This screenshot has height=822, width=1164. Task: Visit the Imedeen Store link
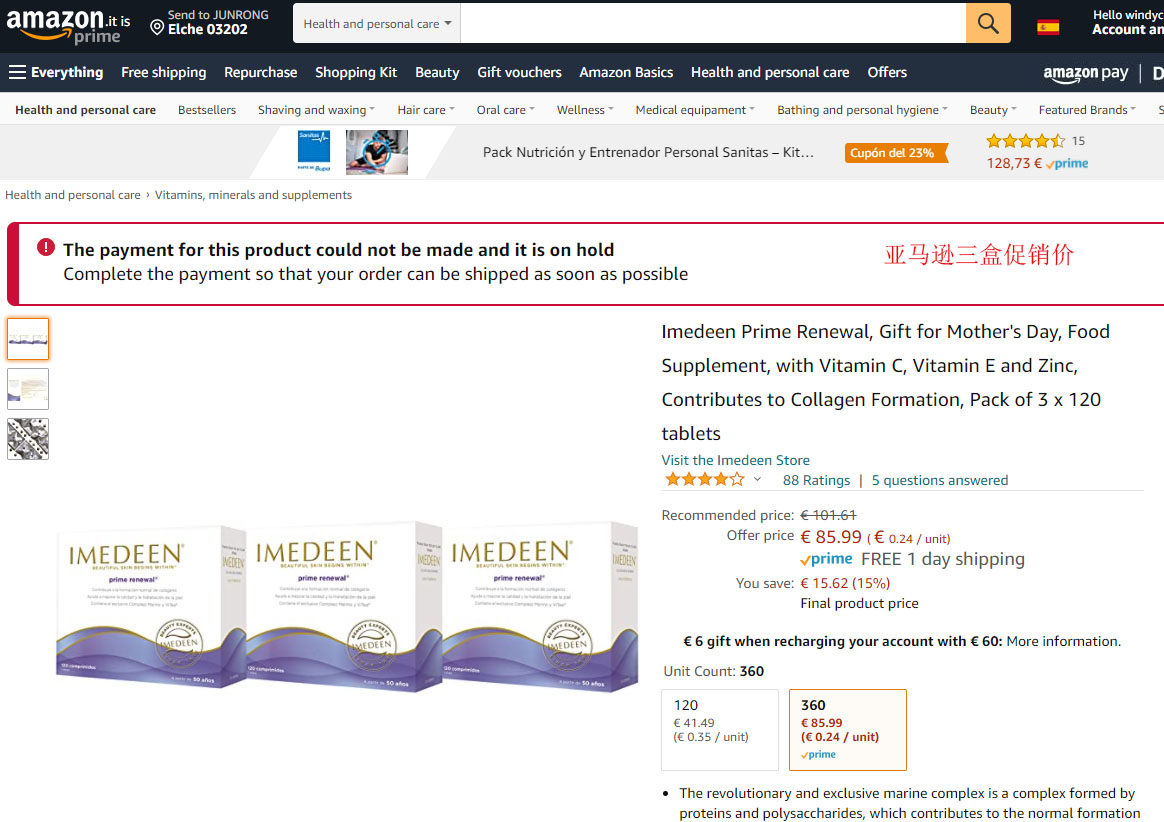pyautogui.click(x=735, y=460)
